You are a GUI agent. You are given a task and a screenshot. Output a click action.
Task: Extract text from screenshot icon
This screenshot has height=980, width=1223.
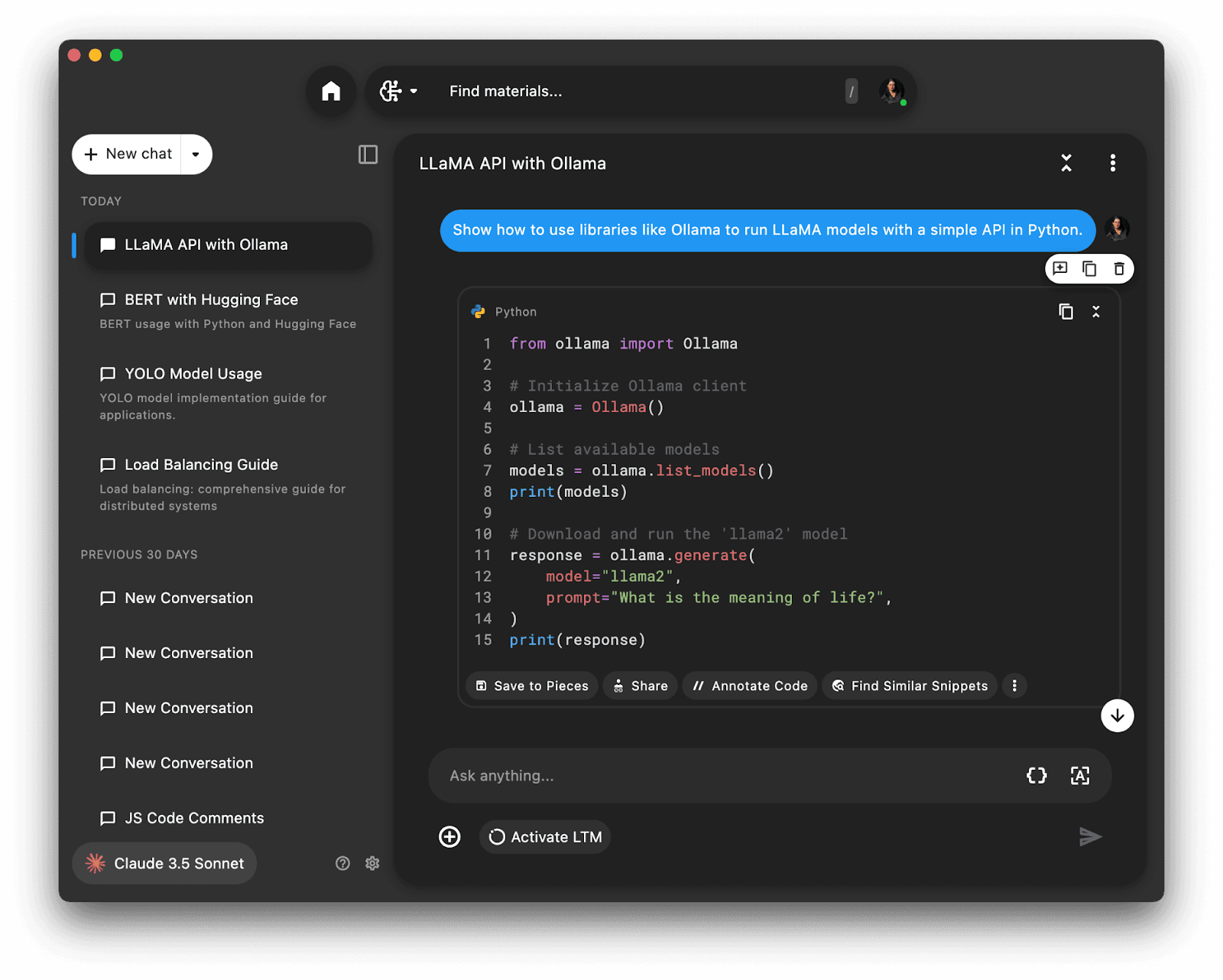tap(1079, 776)
